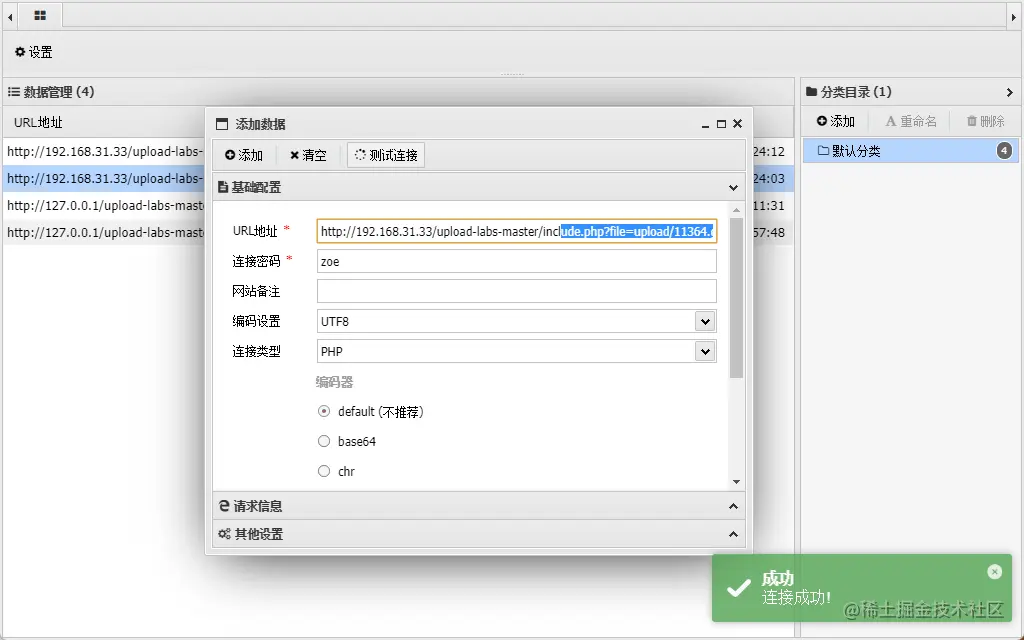This screenshot has width=1024, height=640.
Task: Collapse 基础配置 section
Action: (x=479, y=187)
